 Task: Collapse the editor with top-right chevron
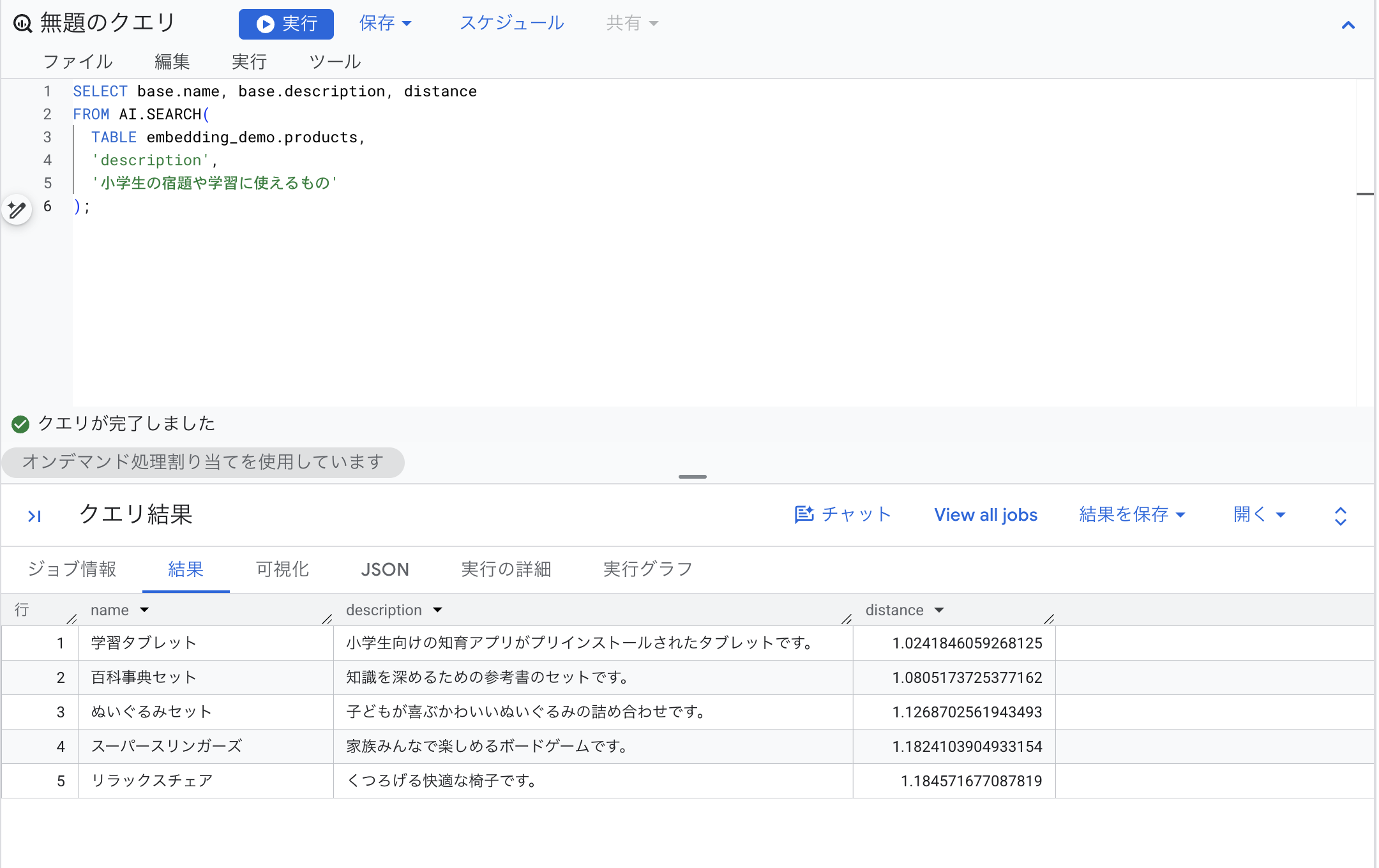(x=1348, y=26)
